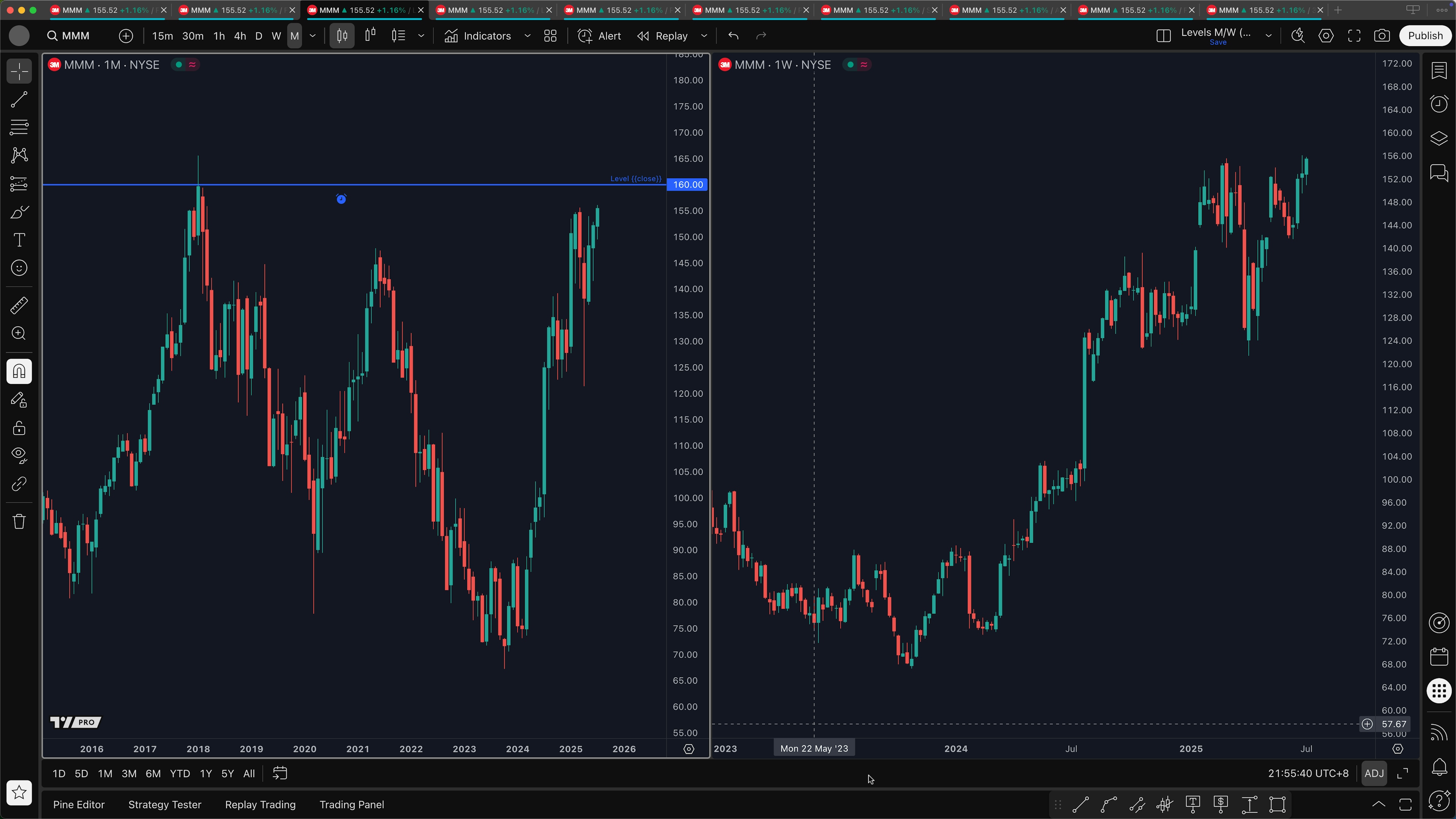The width and height of the screenshot is (1456, 819).
Task: Open quick search lightning icon
Action: [1298, 36]
